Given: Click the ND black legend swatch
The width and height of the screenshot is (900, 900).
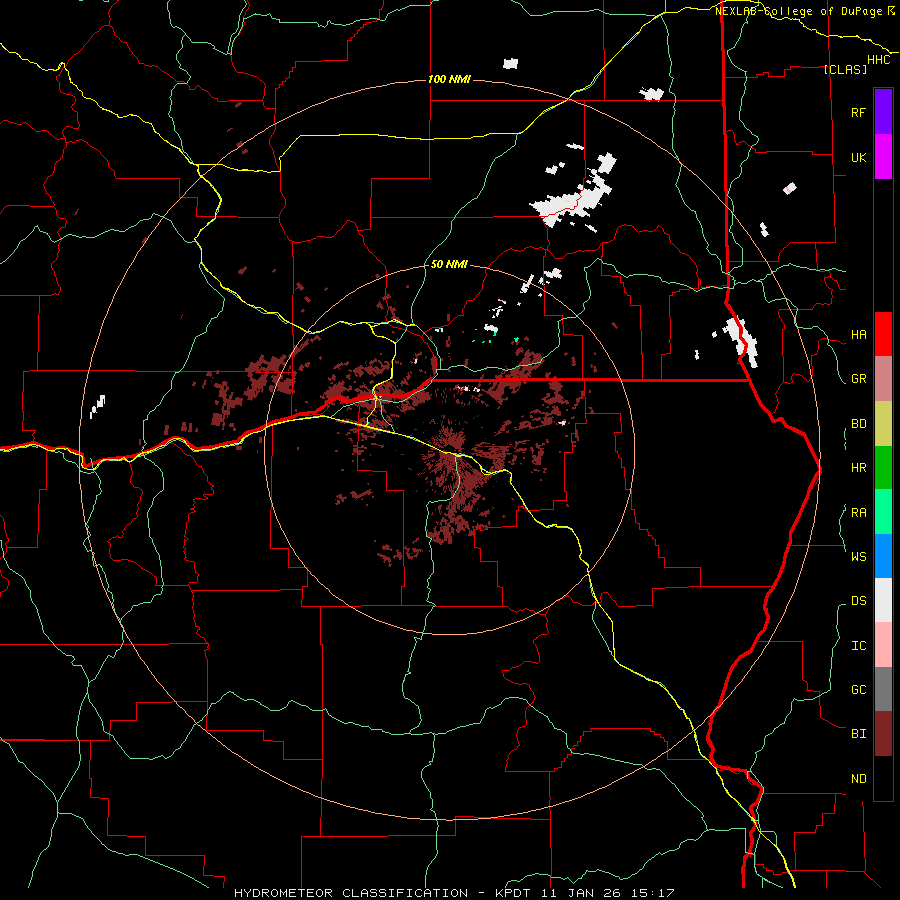Looking at the screenshot, I should coord(883,778).
